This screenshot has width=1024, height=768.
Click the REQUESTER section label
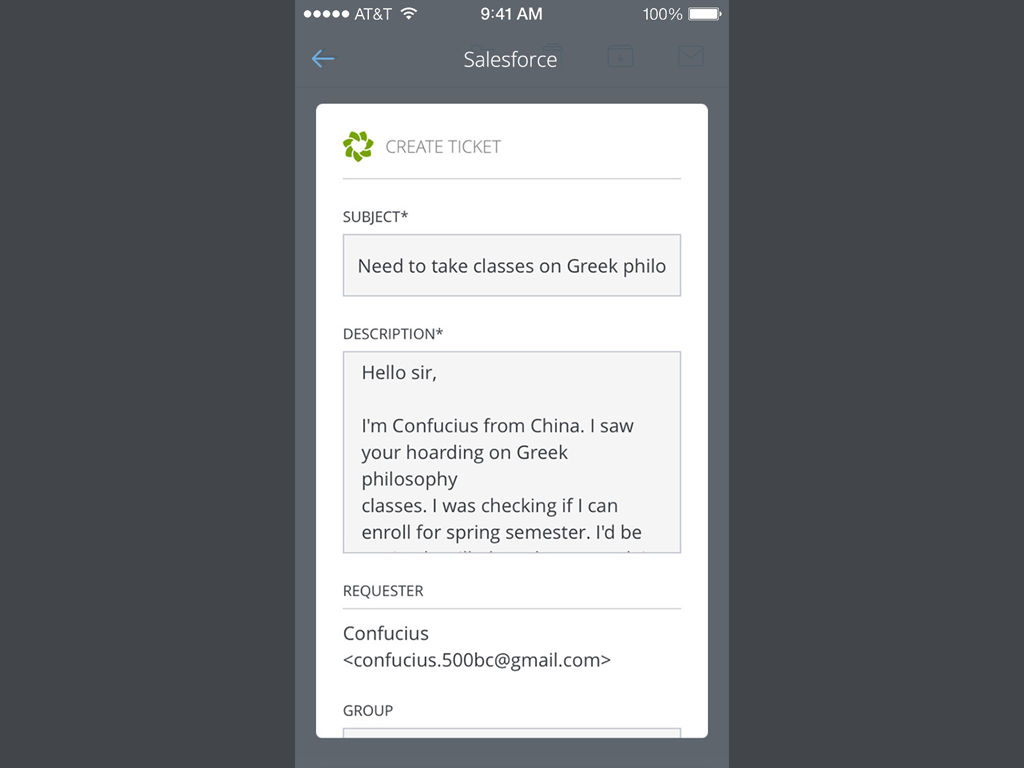point(383,591)
